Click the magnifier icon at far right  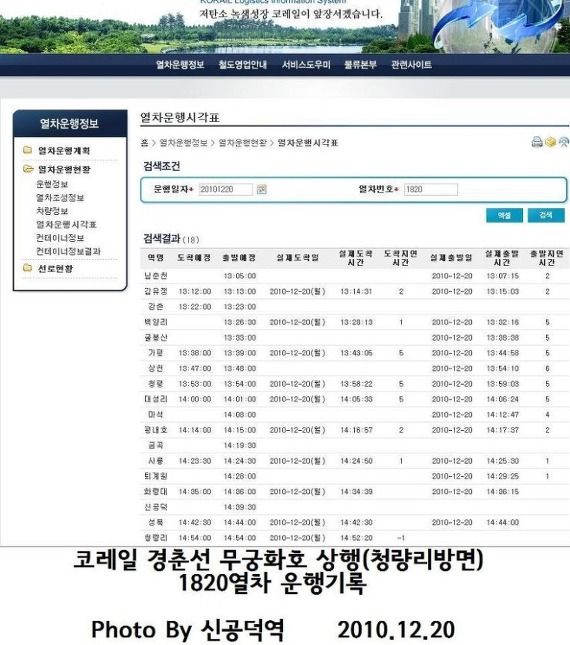pyautogui.click(x=564, y=142)
